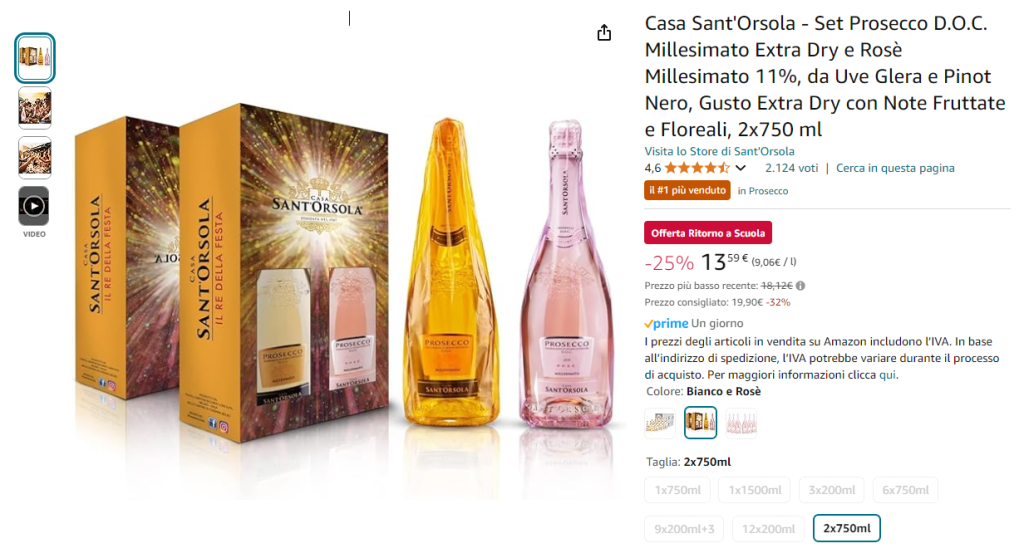Play the product video thumbnail
Viewport: 1024px width, 558px height.
[x=34, y=206]
